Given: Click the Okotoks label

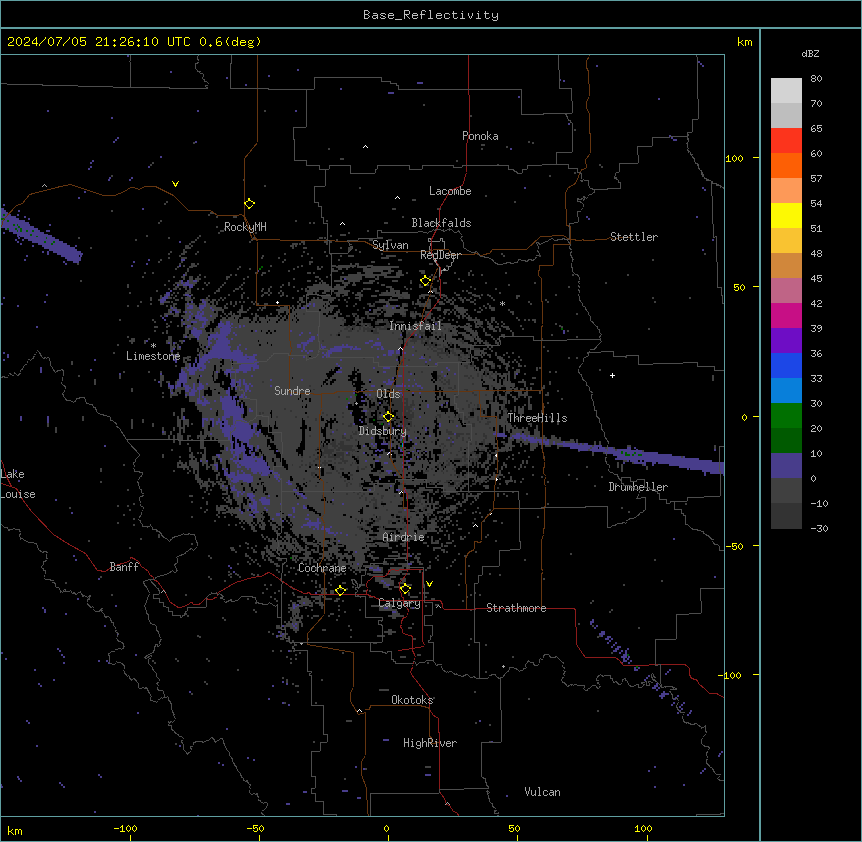Looking at the screenshot, I should (x=412, y=700).
